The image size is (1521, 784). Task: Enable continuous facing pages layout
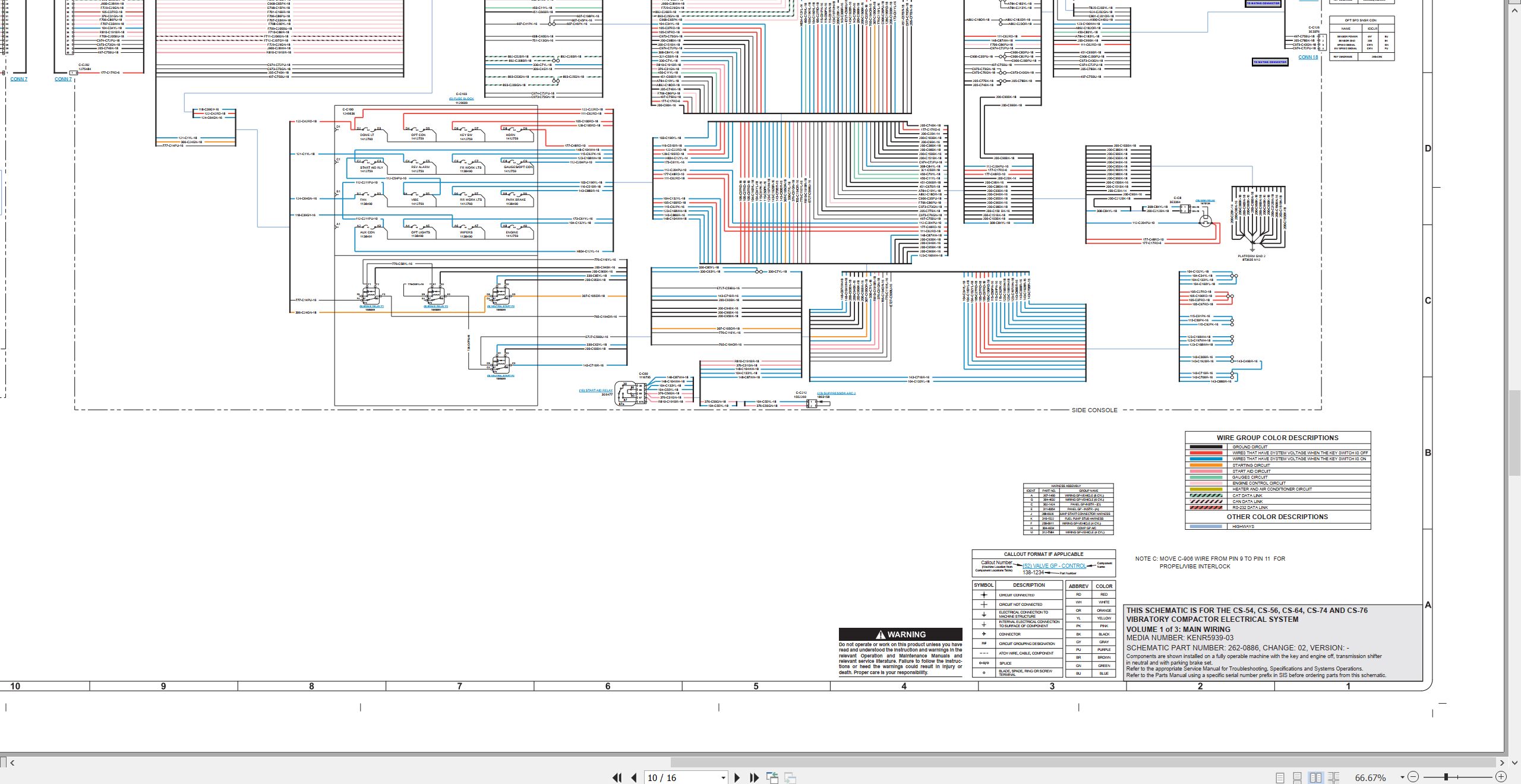1334,777
